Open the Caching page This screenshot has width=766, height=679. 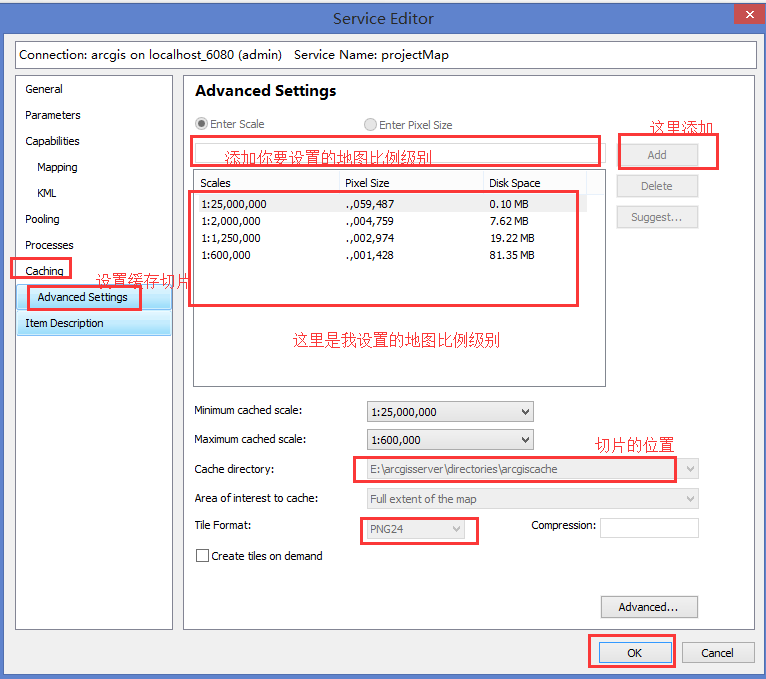coord(44,271)
